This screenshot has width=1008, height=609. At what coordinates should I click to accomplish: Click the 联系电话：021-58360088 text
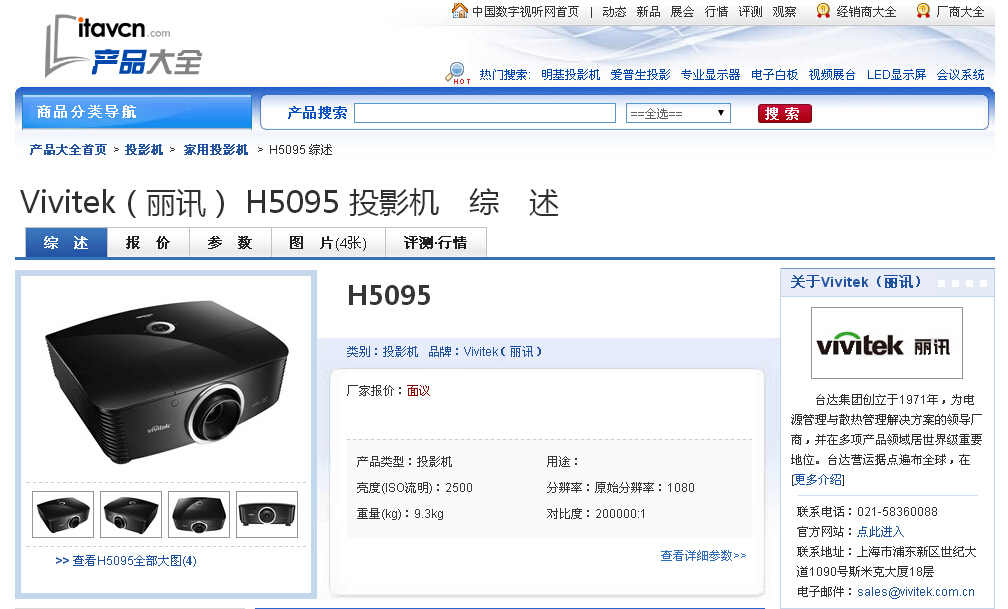point(867,511)
